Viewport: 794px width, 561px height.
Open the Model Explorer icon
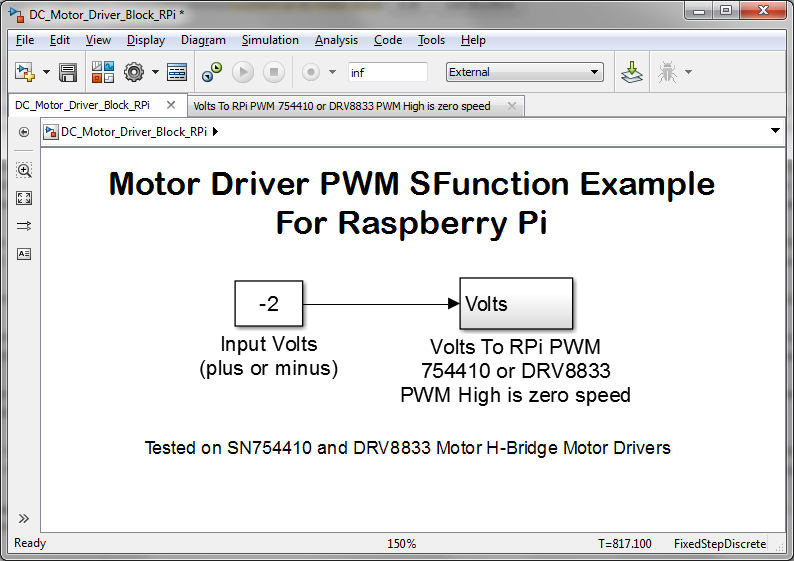(x=177, y=72)
